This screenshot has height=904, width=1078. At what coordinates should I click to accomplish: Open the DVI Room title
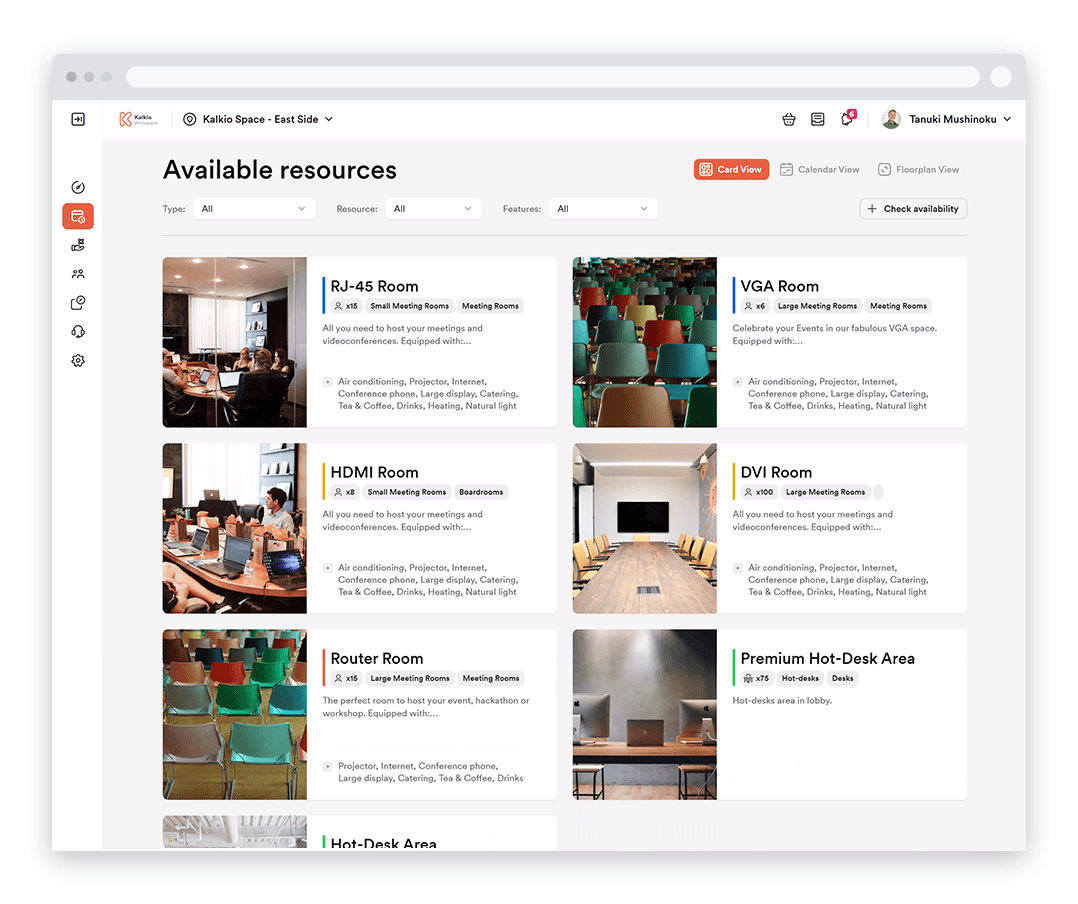tap(776, 473)
